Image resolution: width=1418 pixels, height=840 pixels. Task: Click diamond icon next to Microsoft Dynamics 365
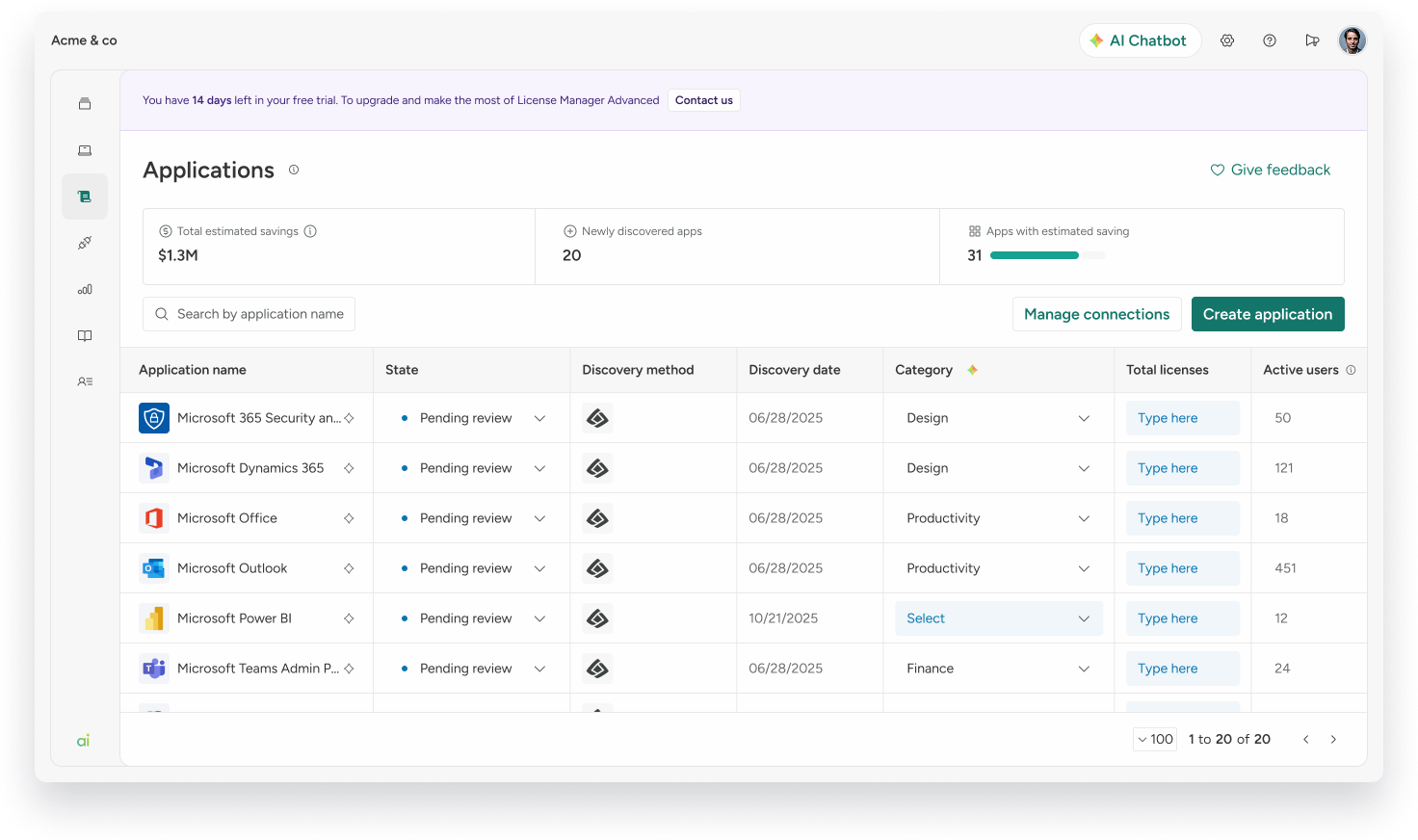[349, 468]
